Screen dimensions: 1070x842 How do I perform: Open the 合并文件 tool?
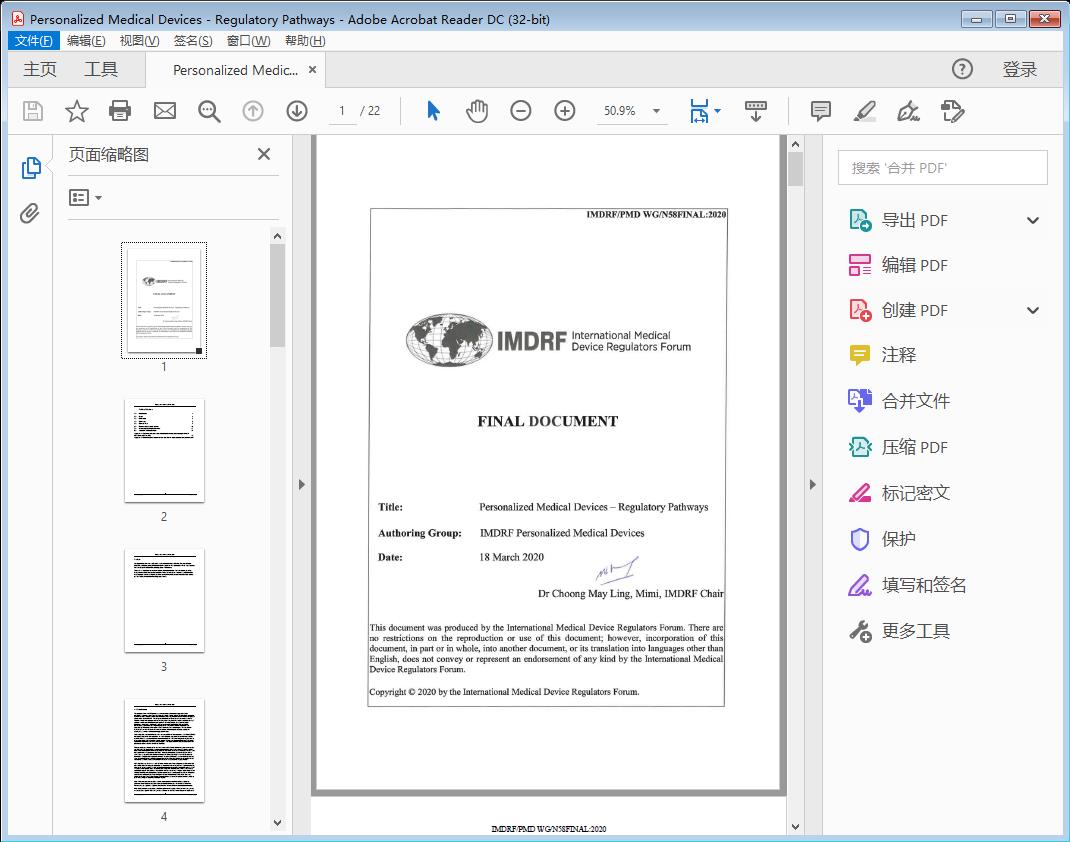coord(915,401)
